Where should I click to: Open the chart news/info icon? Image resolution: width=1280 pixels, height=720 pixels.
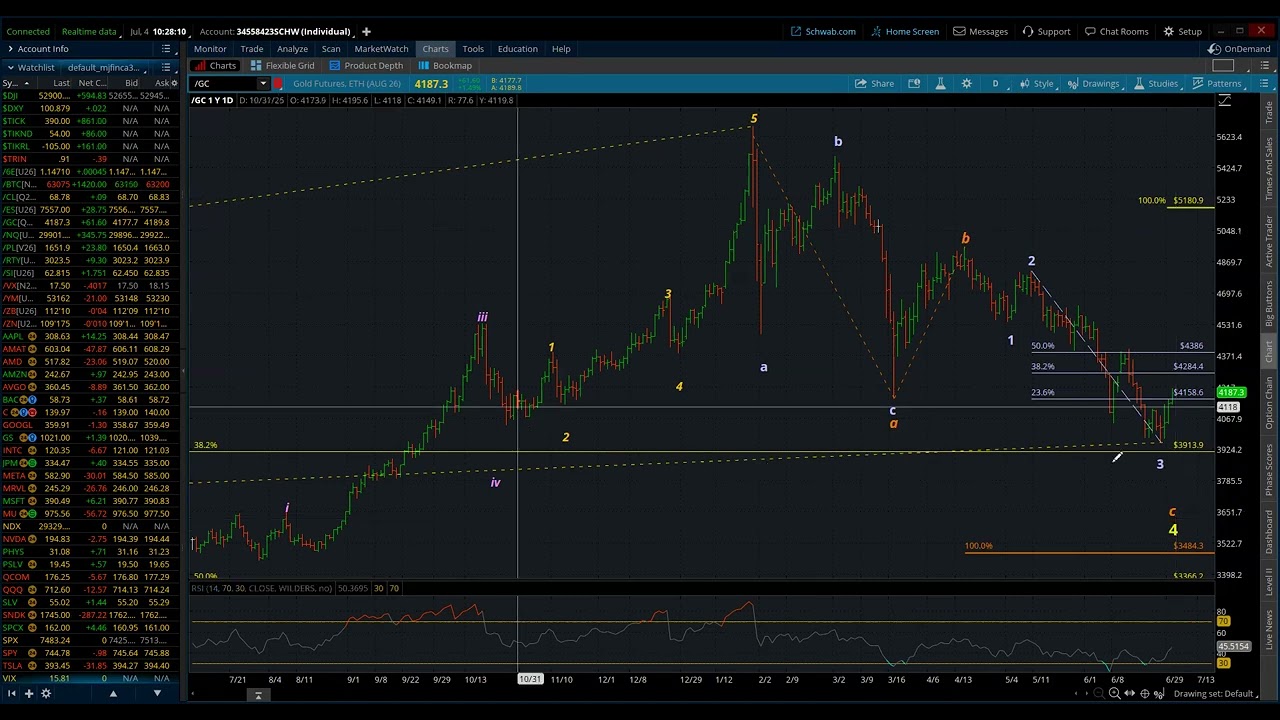pos(914,84)
